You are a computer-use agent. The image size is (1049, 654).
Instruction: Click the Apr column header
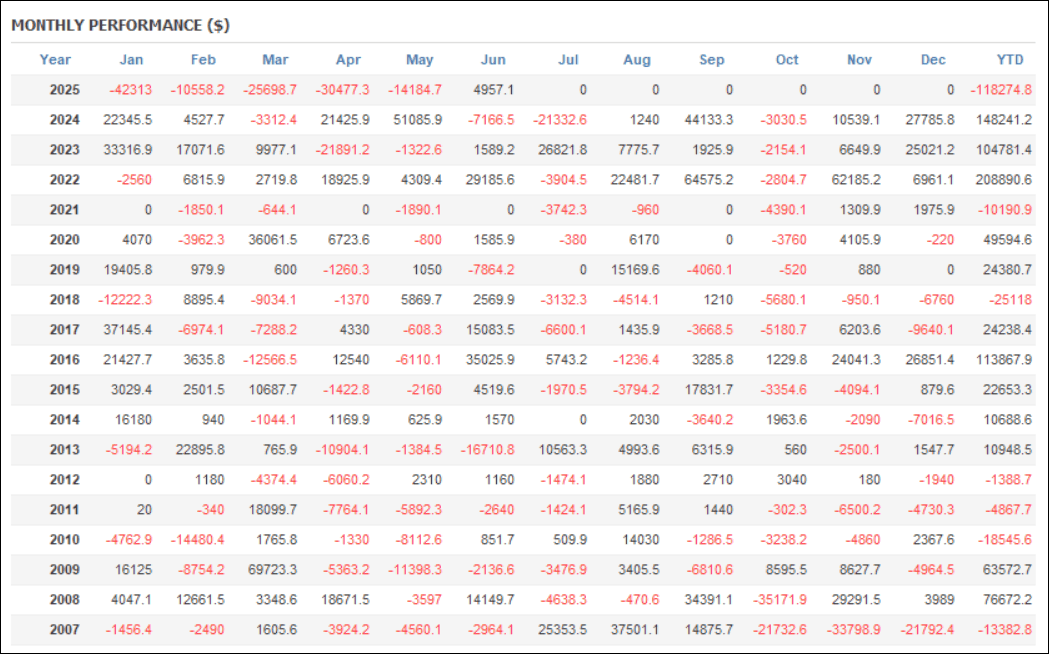coord(349,60)
